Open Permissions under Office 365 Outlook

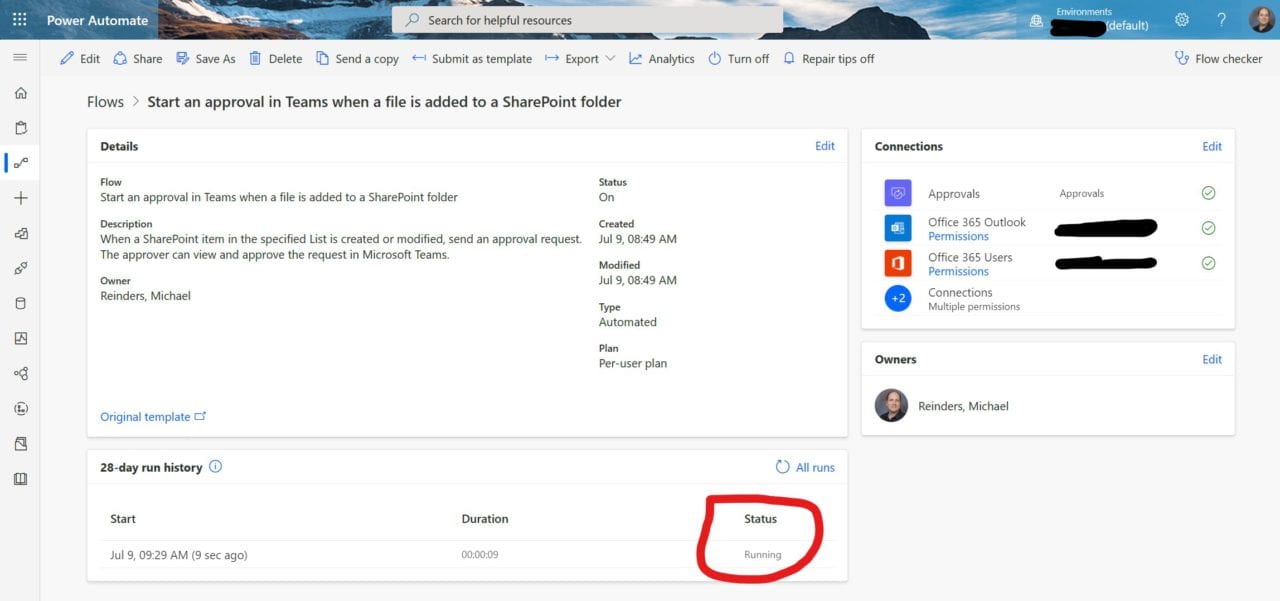point(958,237)
